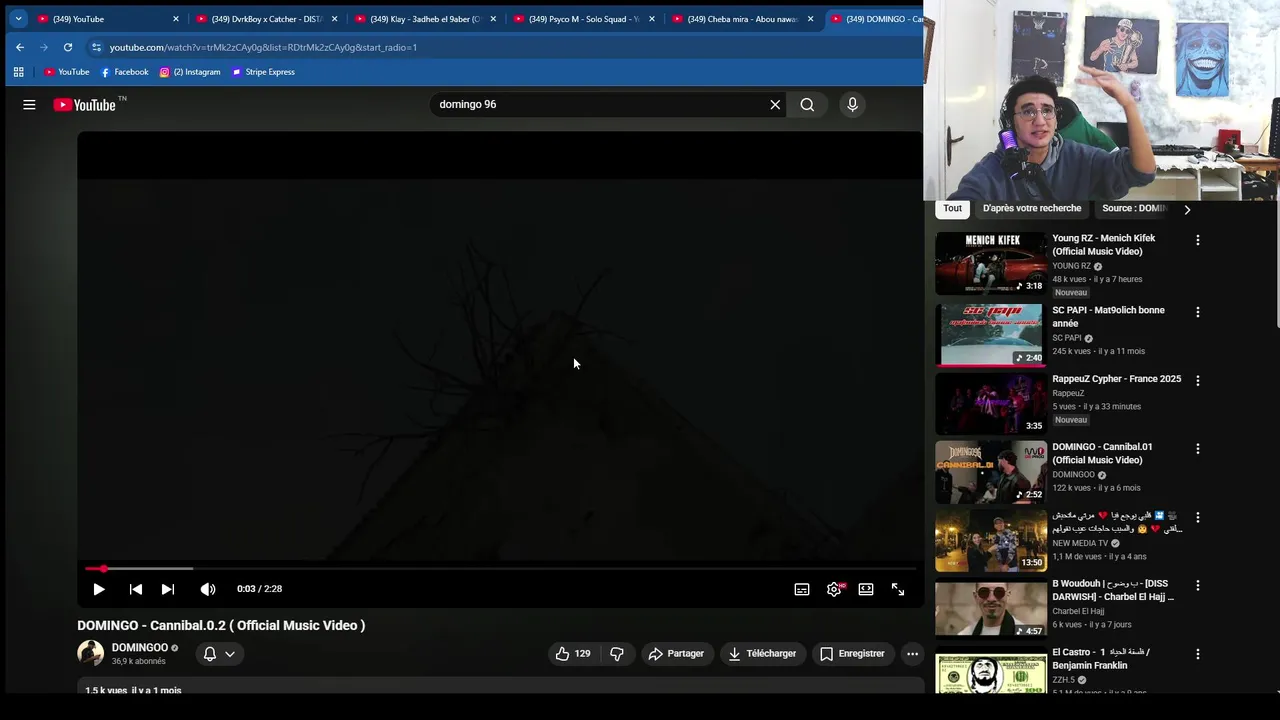
Task: Dislike the video with thumbs down
Action: tap(617, 654)
